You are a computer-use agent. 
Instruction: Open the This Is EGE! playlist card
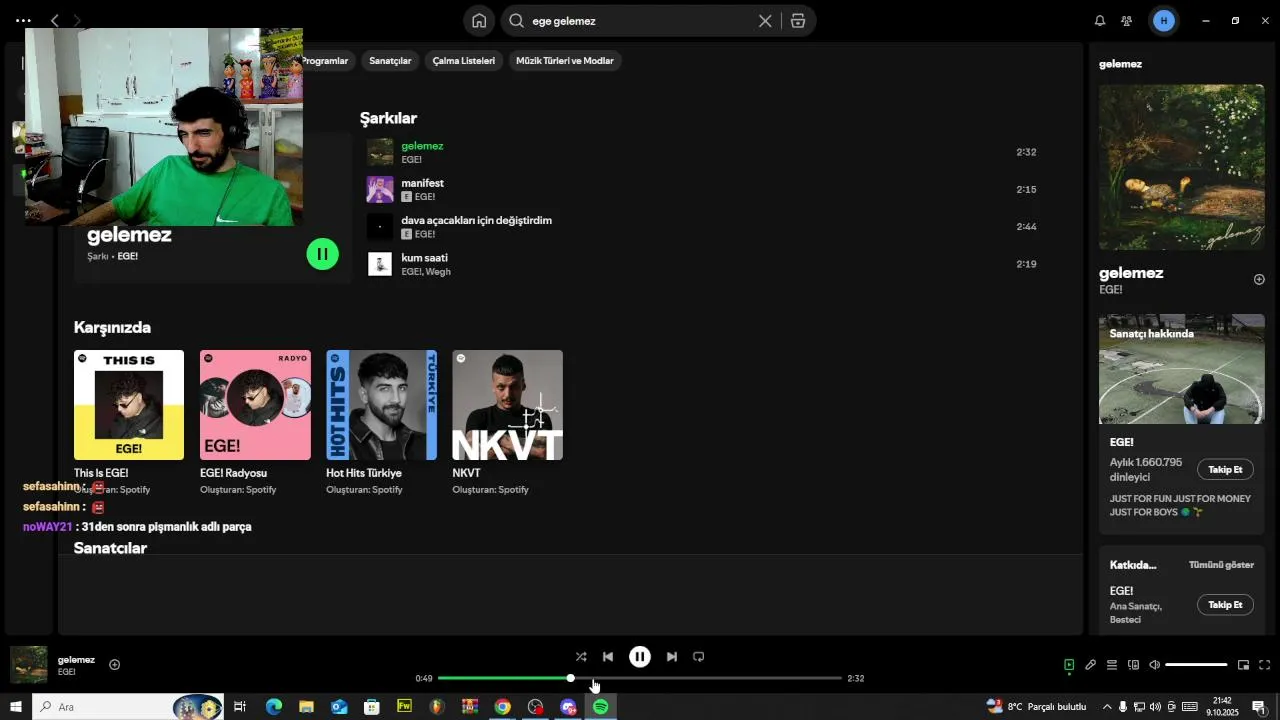click(129, 423)
